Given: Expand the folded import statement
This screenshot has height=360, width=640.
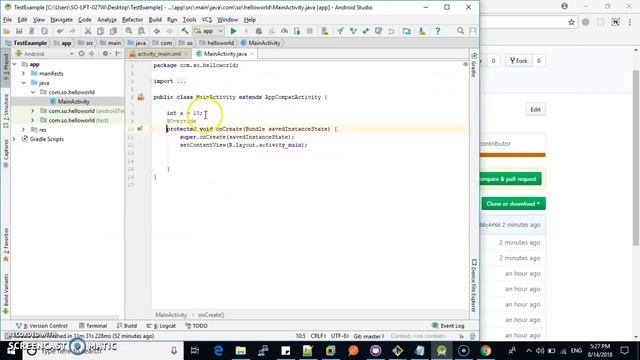Looking at the screenshot, I should coord(181,81).
